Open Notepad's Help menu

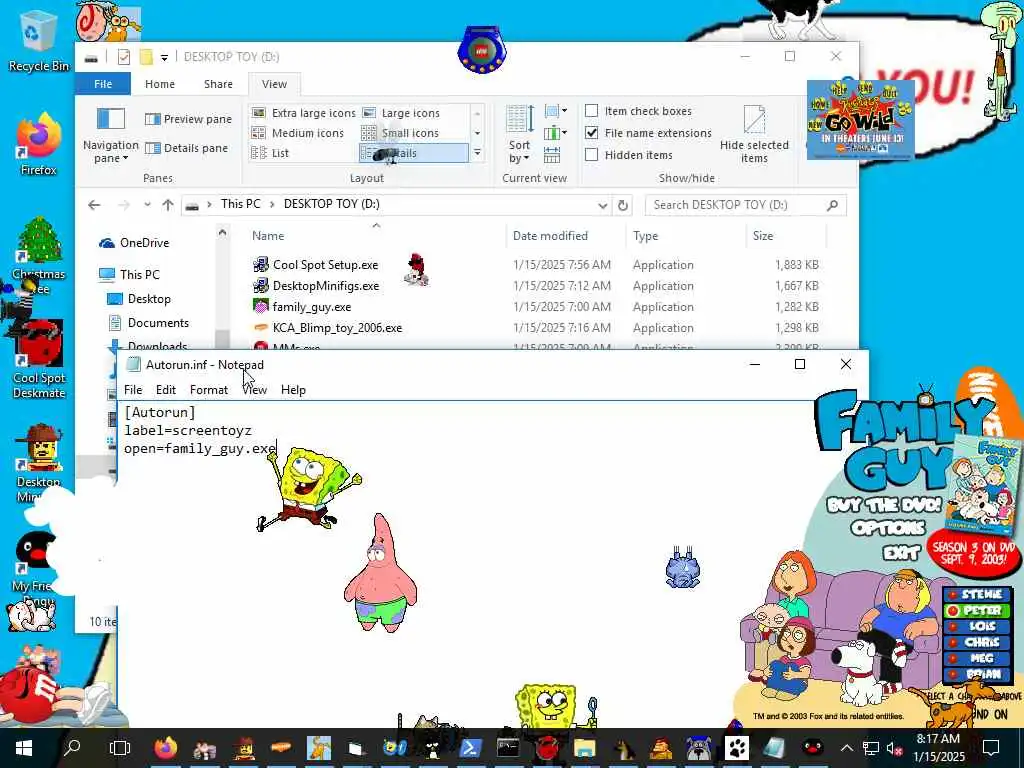(293, 390)
